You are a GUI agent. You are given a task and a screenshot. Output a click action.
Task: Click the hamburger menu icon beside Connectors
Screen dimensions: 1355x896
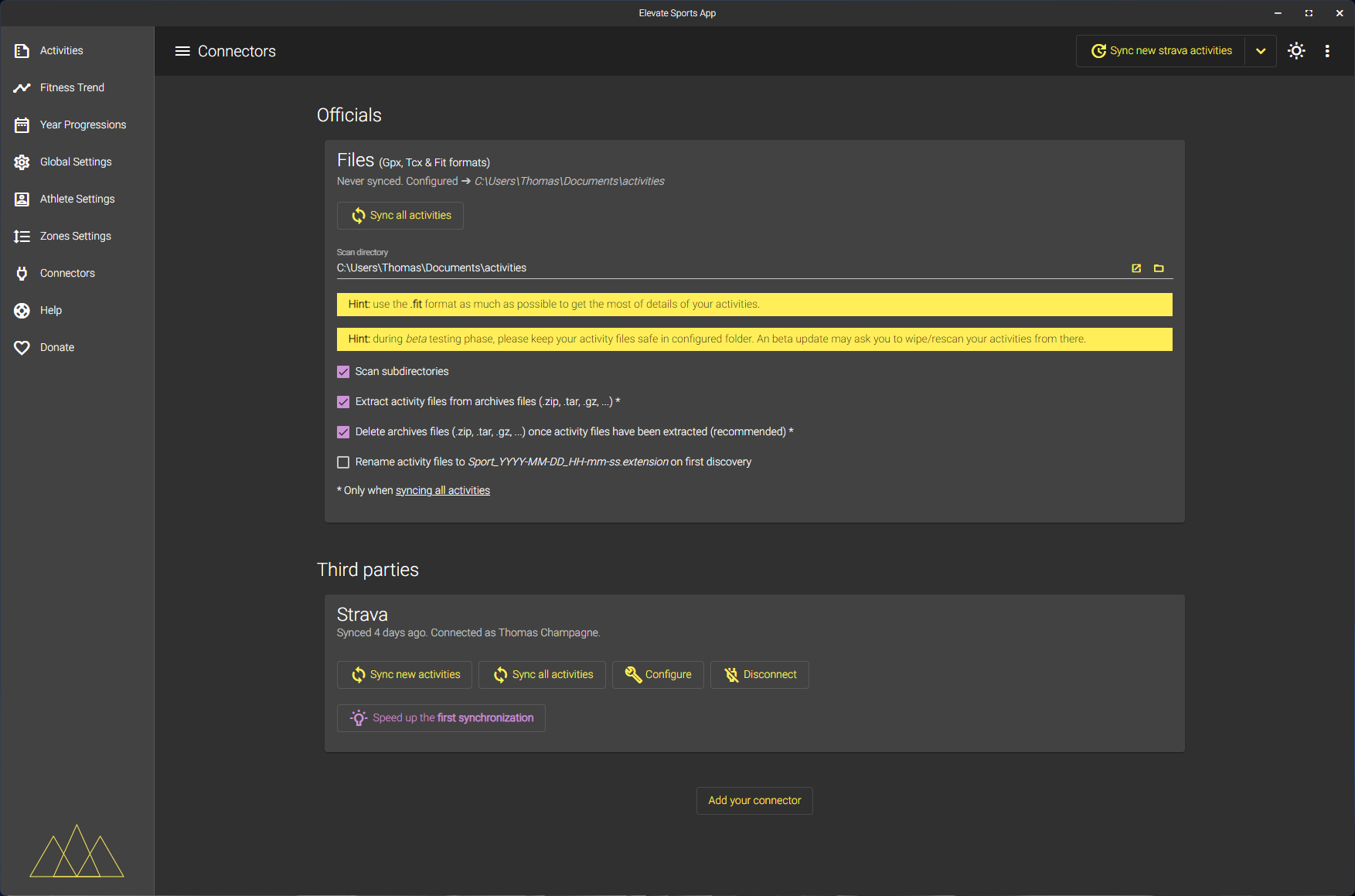(182, 51)
